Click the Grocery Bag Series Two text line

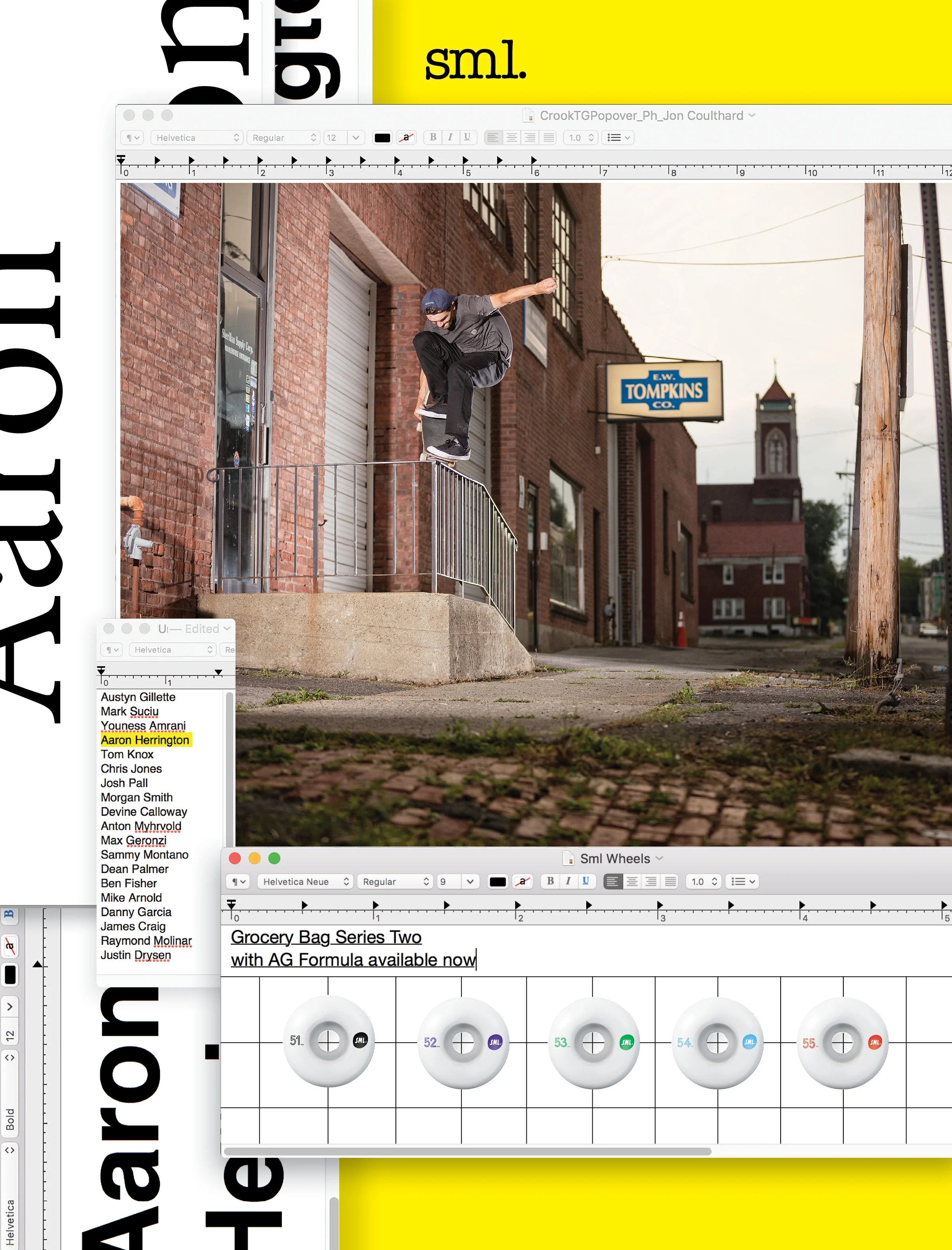tap(326, 937)
